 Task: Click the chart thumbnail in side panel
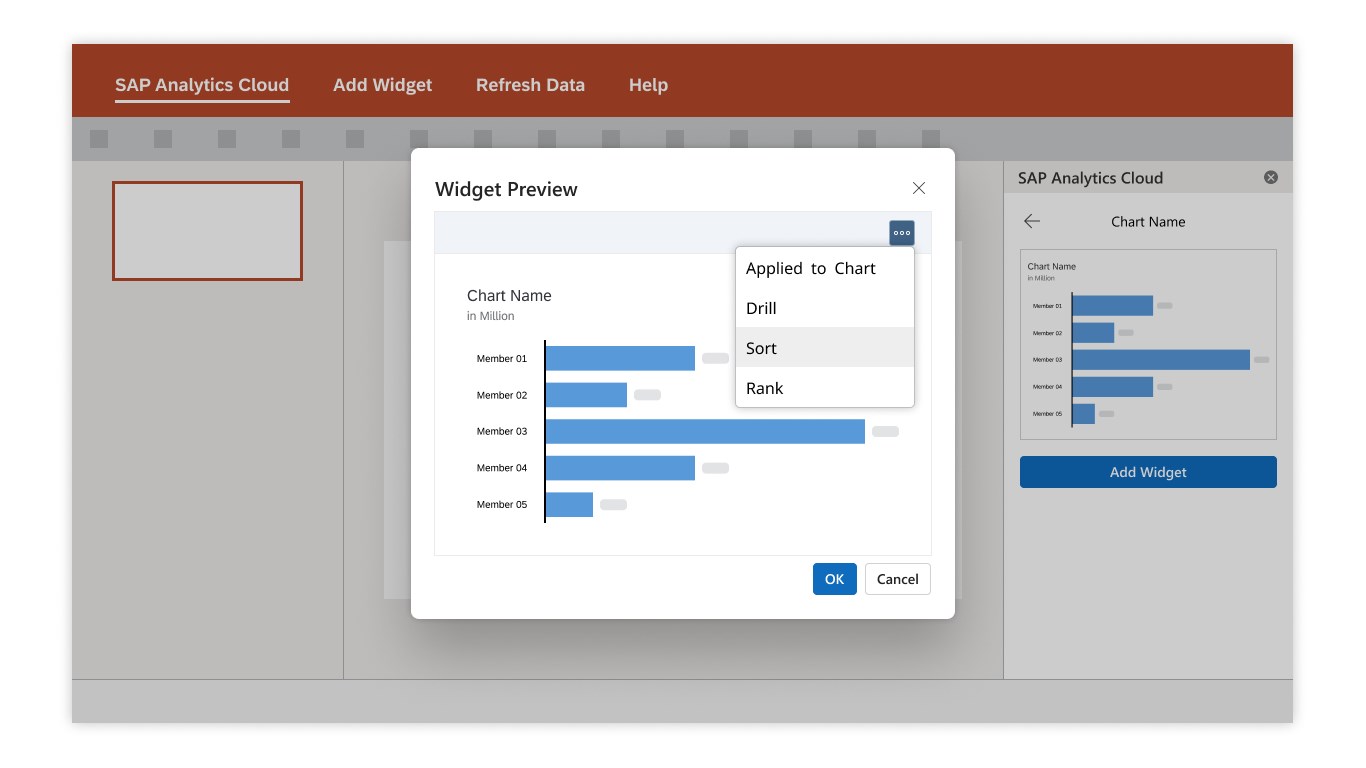pos(1148,344)
